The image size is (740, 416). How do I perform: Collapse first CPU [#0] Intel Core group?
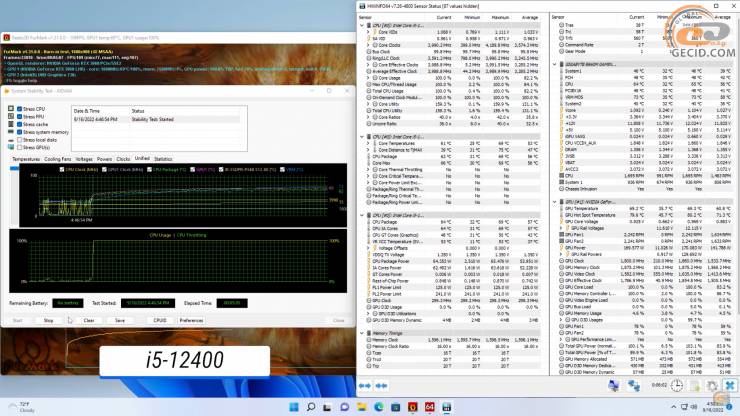[362, 25]
